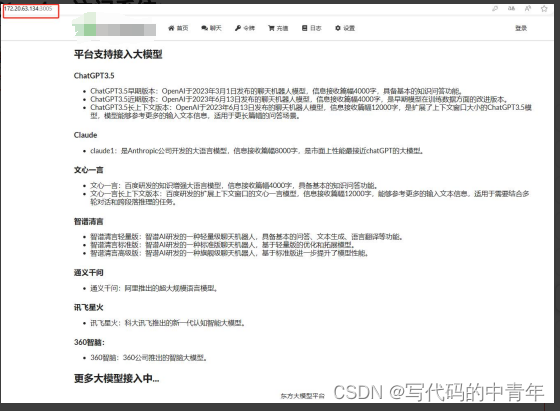Click the ChatGPT3.5近期版本 list item

point(299,99)
